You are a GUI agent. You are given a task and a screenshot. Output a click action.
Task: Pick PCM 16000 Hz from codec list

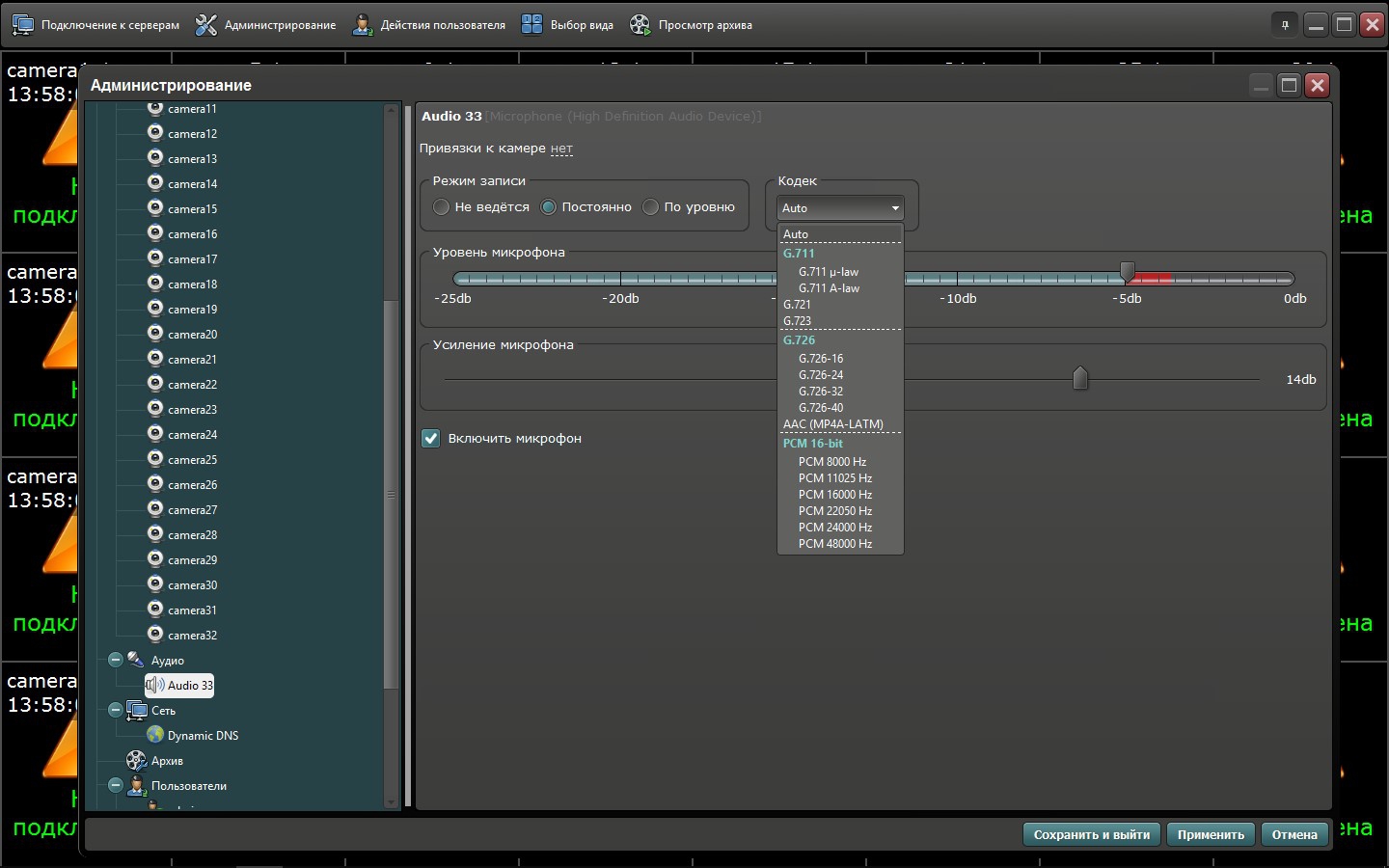pyautogui.click(x=834, y=495)
